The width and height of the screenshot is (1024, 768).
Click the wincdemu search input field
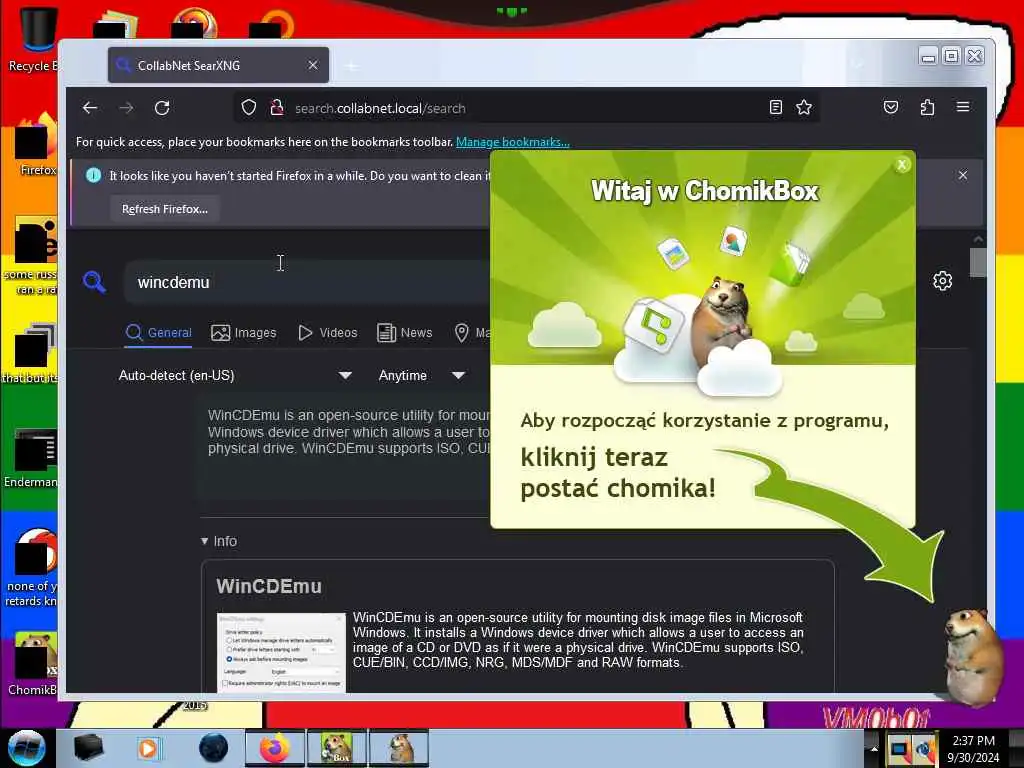[307, 282]
